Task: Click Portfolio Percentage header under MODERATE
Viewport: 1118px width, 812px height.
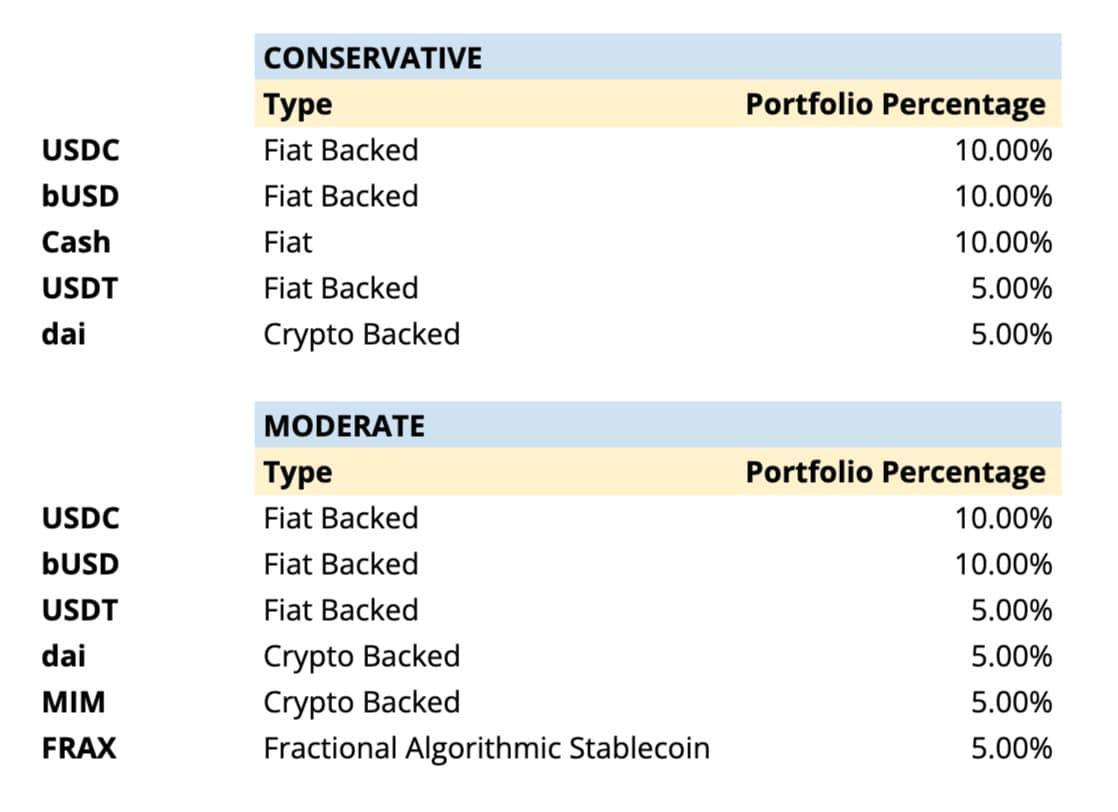Action: (896, 473)
